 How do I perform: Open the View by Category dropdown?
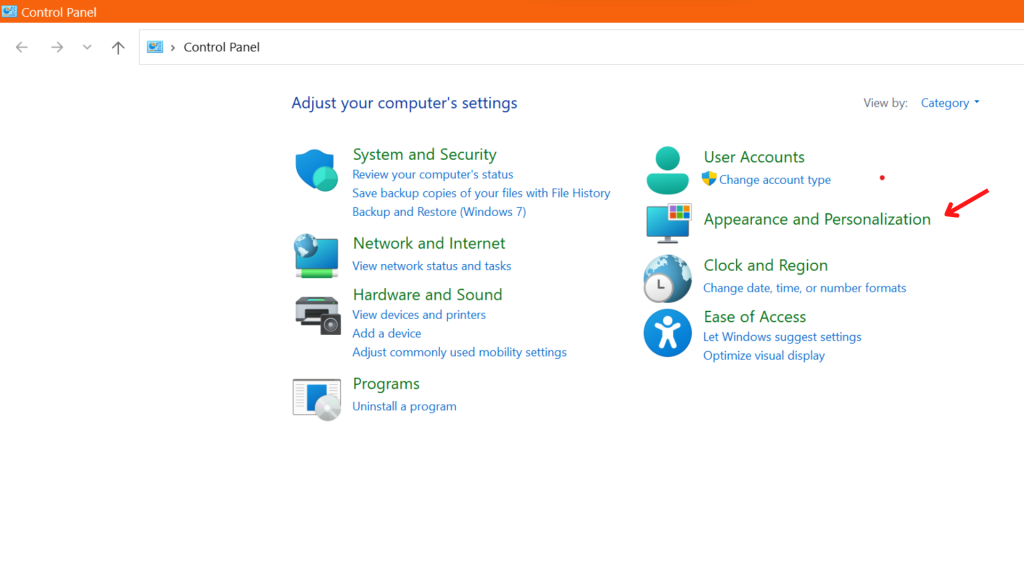(950, 103)
